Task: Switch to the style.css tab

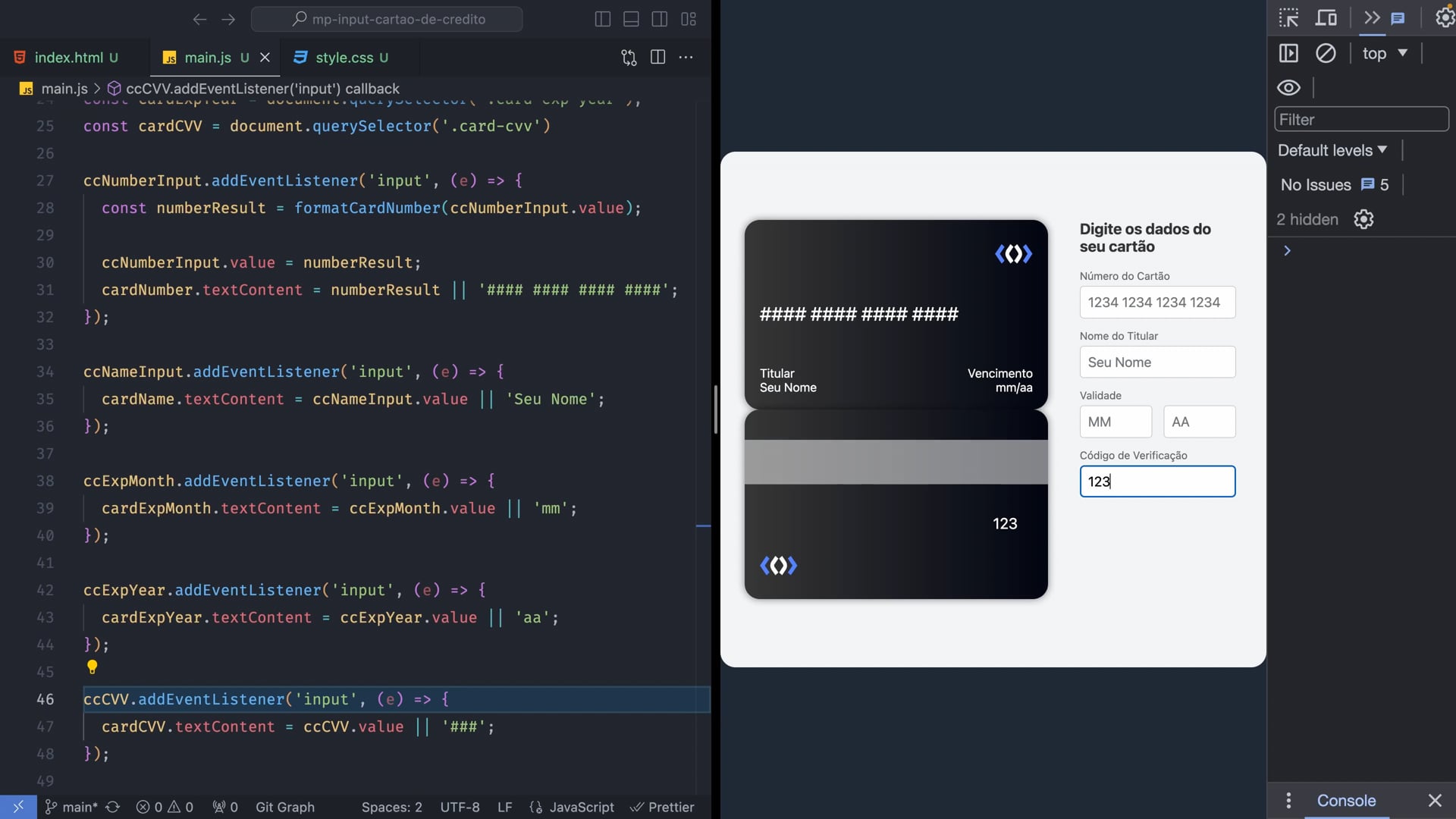Action: pyautogui.click(x=344, y=58)
